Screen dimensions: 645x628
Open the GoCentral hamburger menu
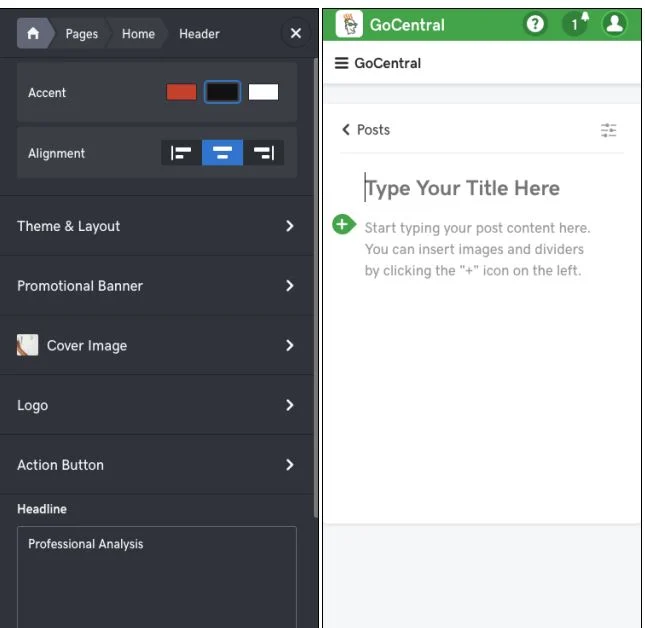pyautogui.click(x=341, y=63)
